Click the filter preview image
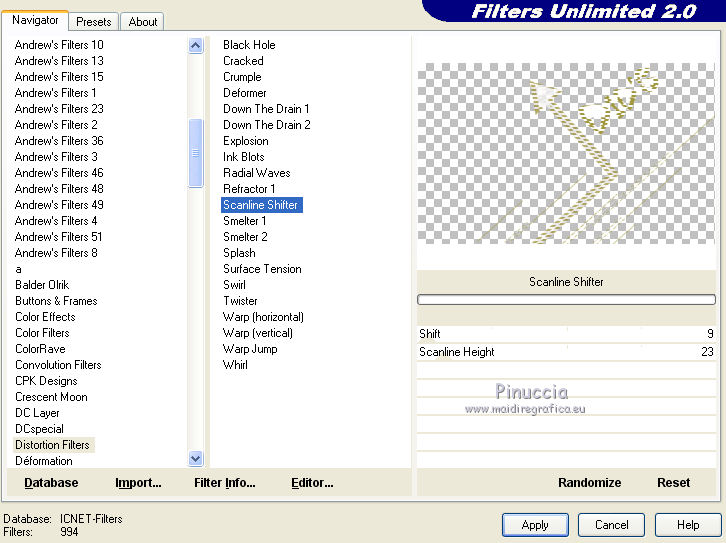The height and width of the screenshot is (543, 726). pos(566,153)
